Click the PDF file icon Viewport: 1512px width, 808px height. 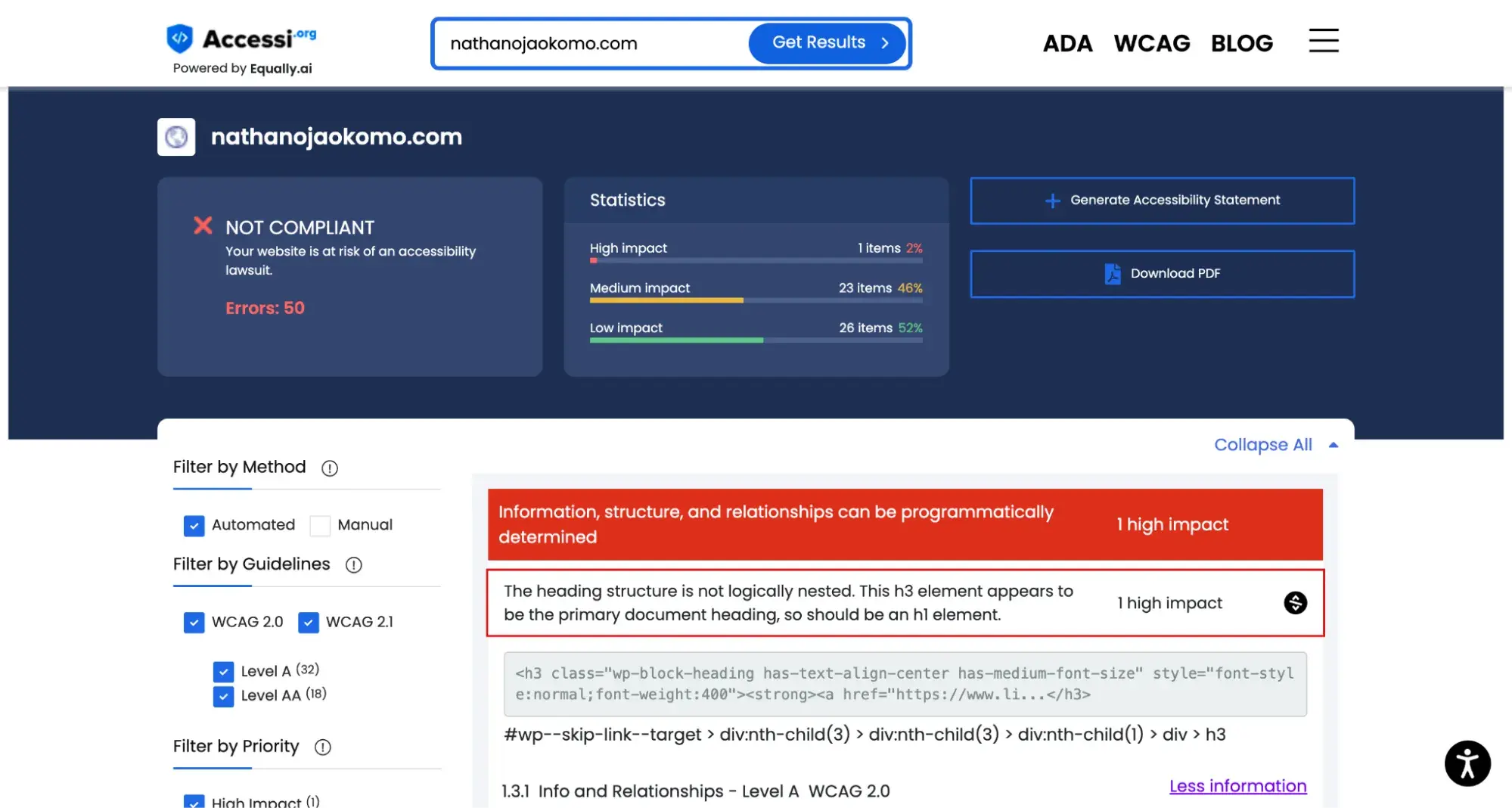[x=1112, y=274]
